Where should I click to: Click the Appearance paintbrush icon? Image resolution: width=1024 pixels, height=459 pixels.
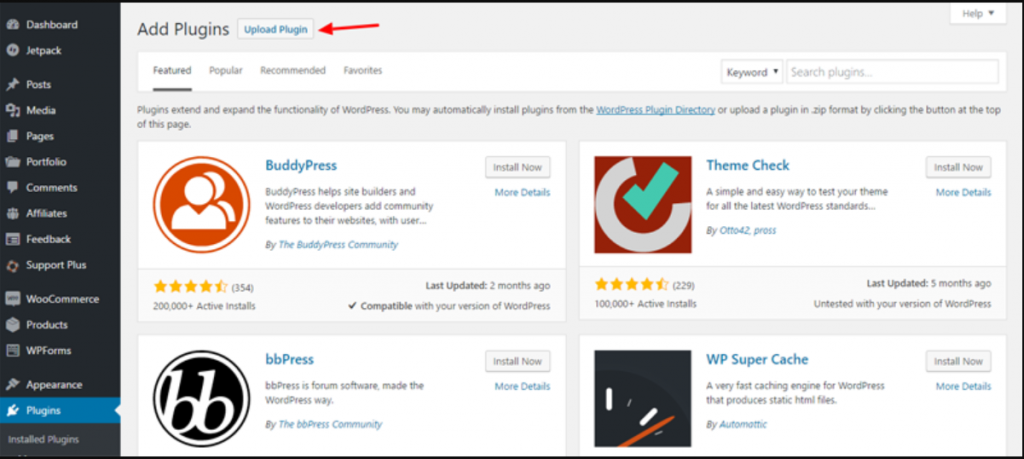12,385
